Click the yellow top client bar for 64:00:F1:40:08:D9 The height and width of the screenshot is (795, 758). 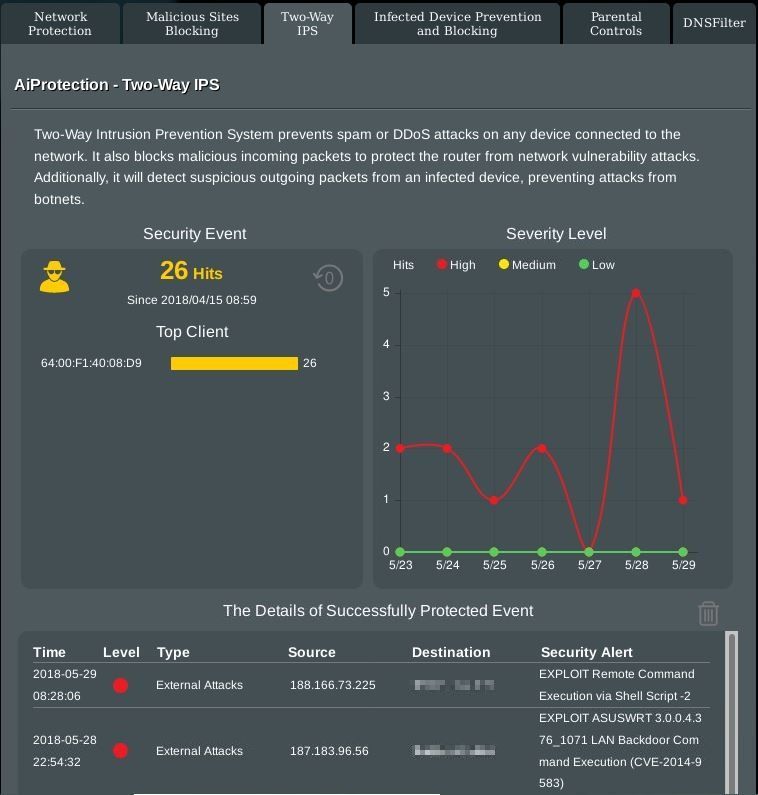(234, 364)
